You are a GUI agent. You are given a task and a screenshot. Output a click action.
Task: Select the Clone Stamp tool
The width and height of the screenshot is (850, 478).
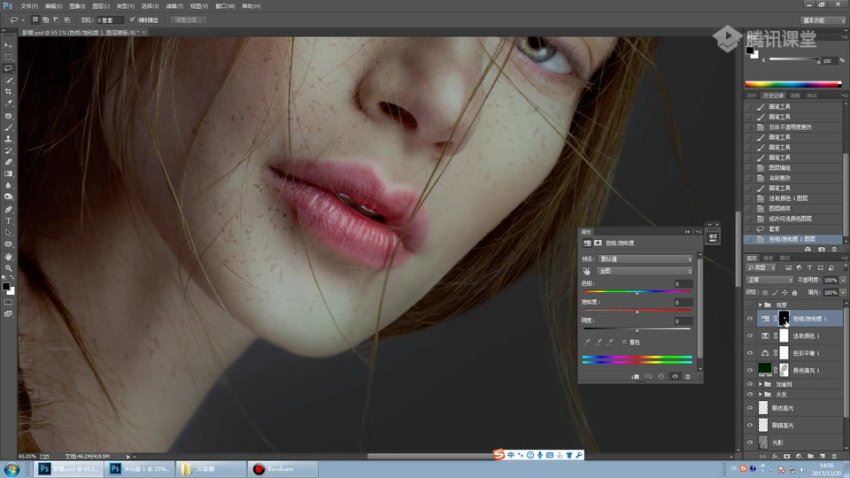(x=8, y=139)
